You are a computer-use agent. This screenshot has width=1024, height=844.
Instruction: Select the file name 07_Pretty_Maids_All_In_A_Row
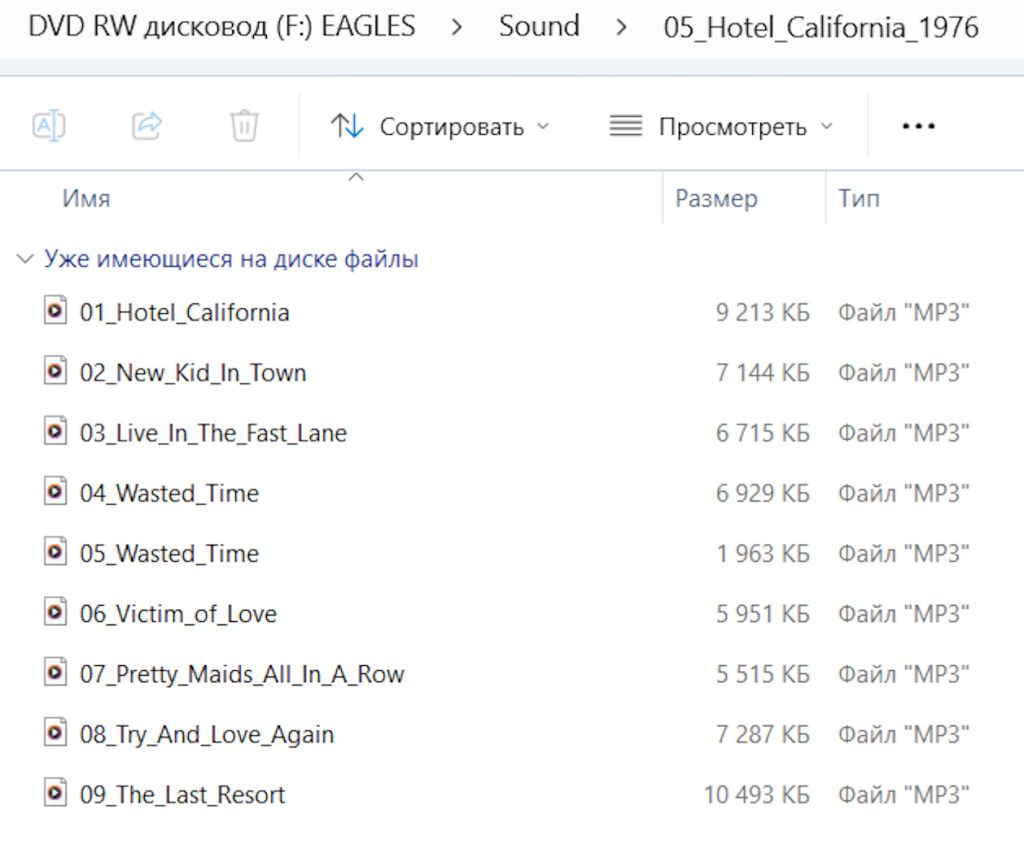pos(242,674)
